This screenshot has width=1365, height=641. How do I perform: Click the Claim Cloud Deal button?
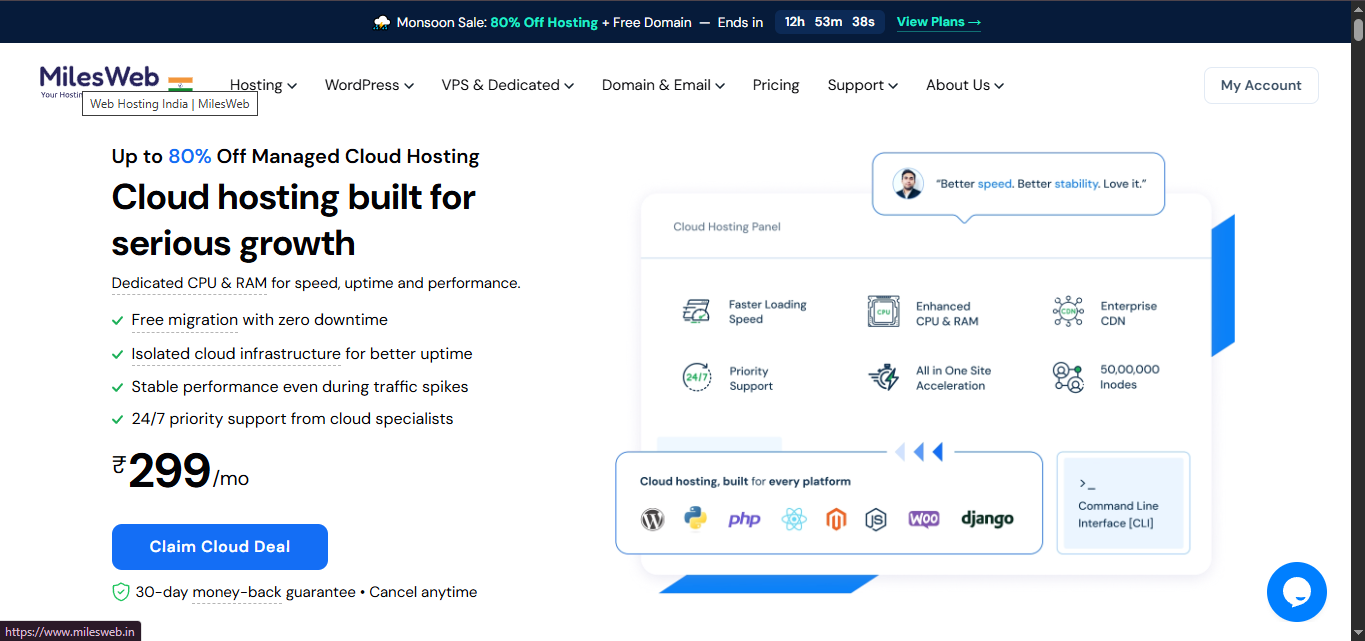pos(220,547)
